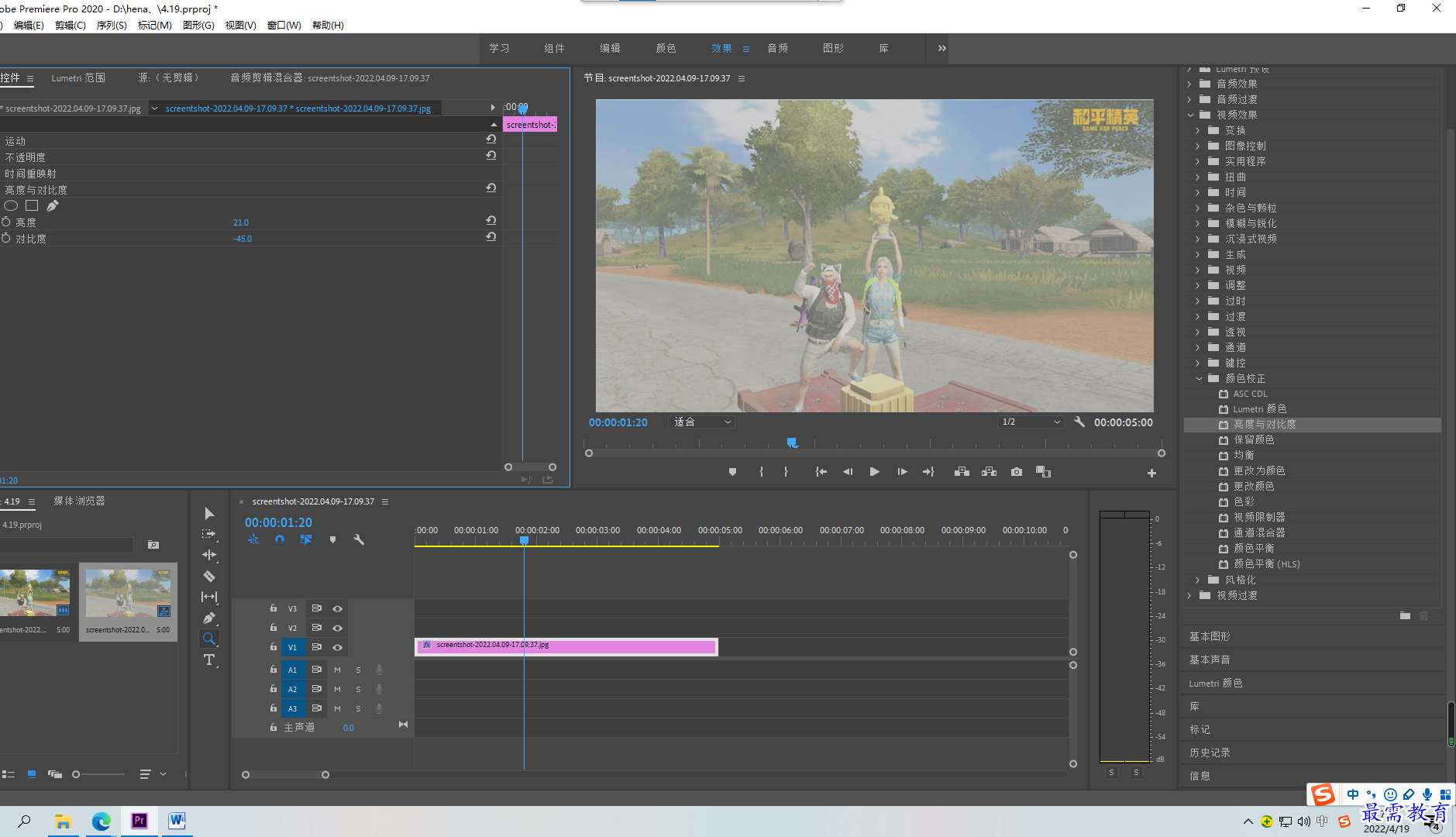
Task: Open the 适合 zoom level dropdown
Action: pos(701,422)
